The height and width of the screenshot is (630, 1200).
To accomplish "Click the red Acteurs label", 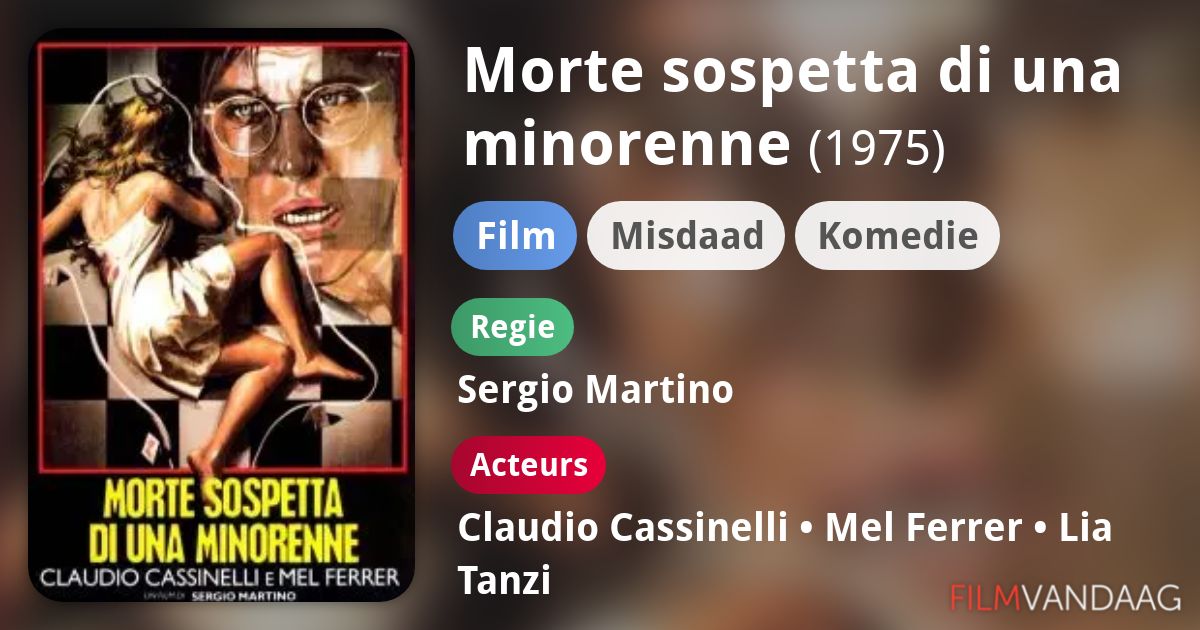I will tap(529, 465).
